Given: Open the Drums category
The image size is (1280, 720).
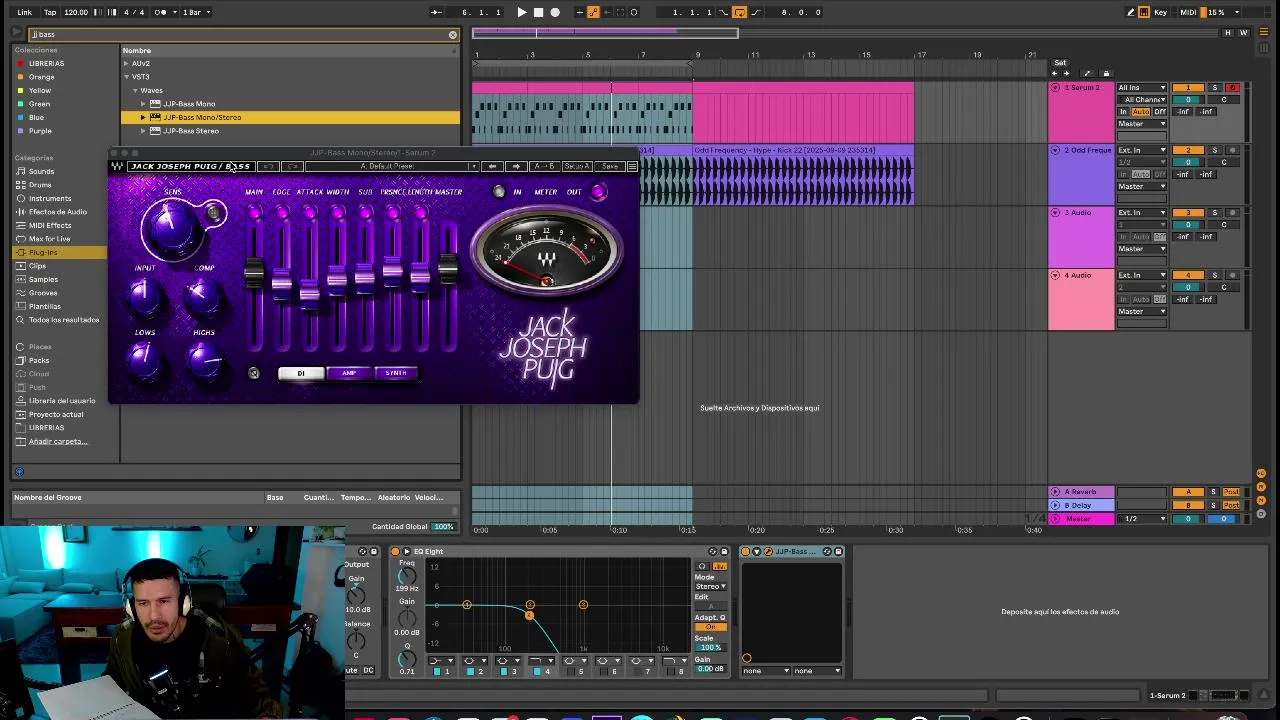Looking at the screenshot, I should [x=40, y=185].
